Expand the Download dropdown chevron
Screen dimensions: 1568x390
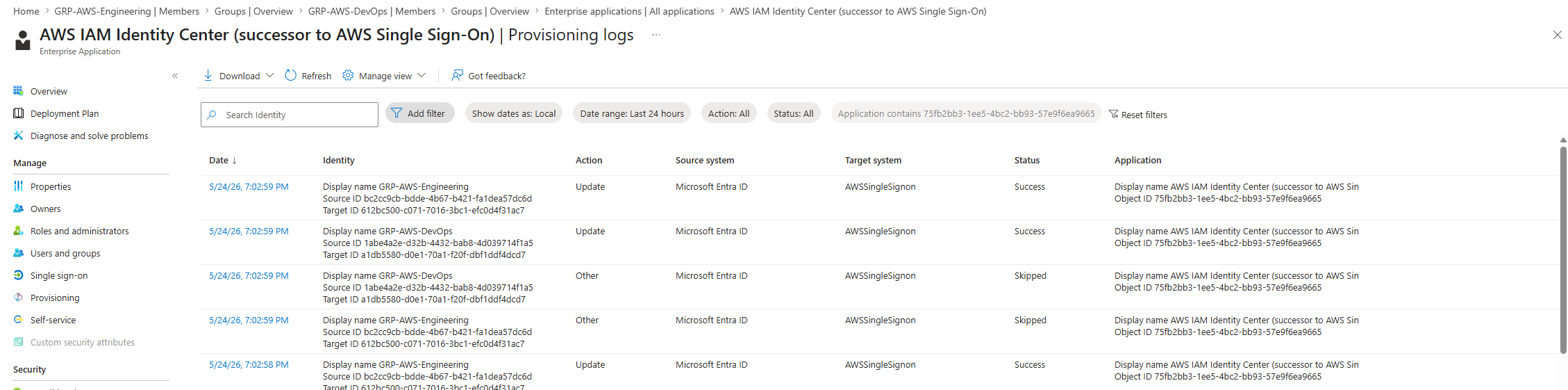tap(270, 75)
